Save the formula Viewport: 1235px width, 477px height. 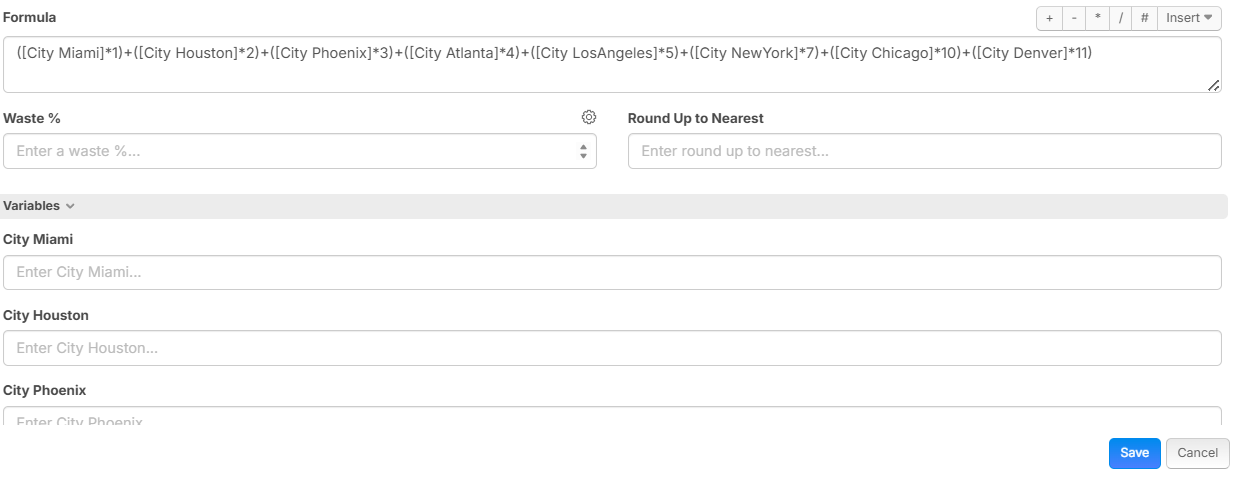(x=1134, y=453)
